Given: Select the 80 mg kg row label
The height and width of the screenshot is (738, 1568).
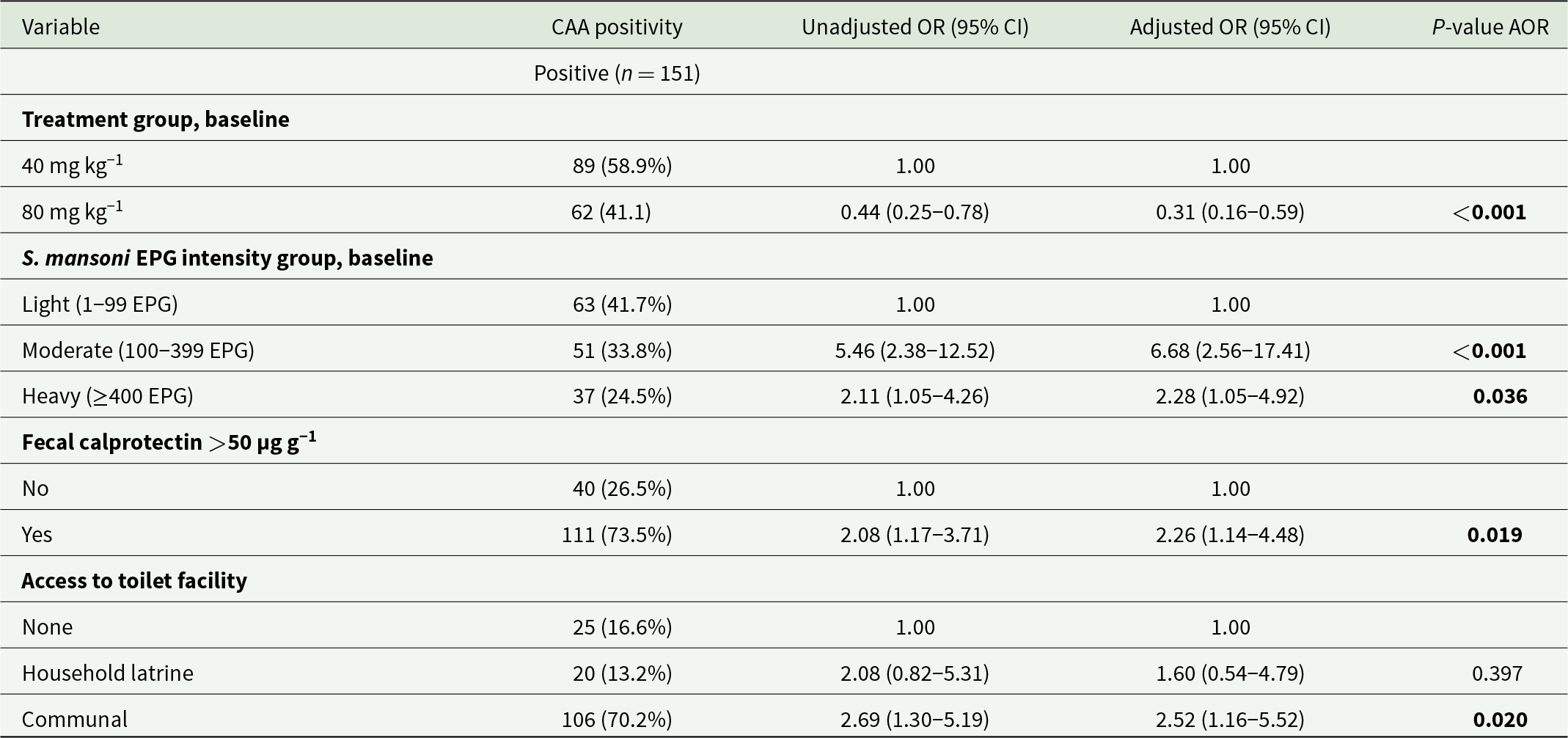Looking at the screenshot, I should [x=73, y=211].
